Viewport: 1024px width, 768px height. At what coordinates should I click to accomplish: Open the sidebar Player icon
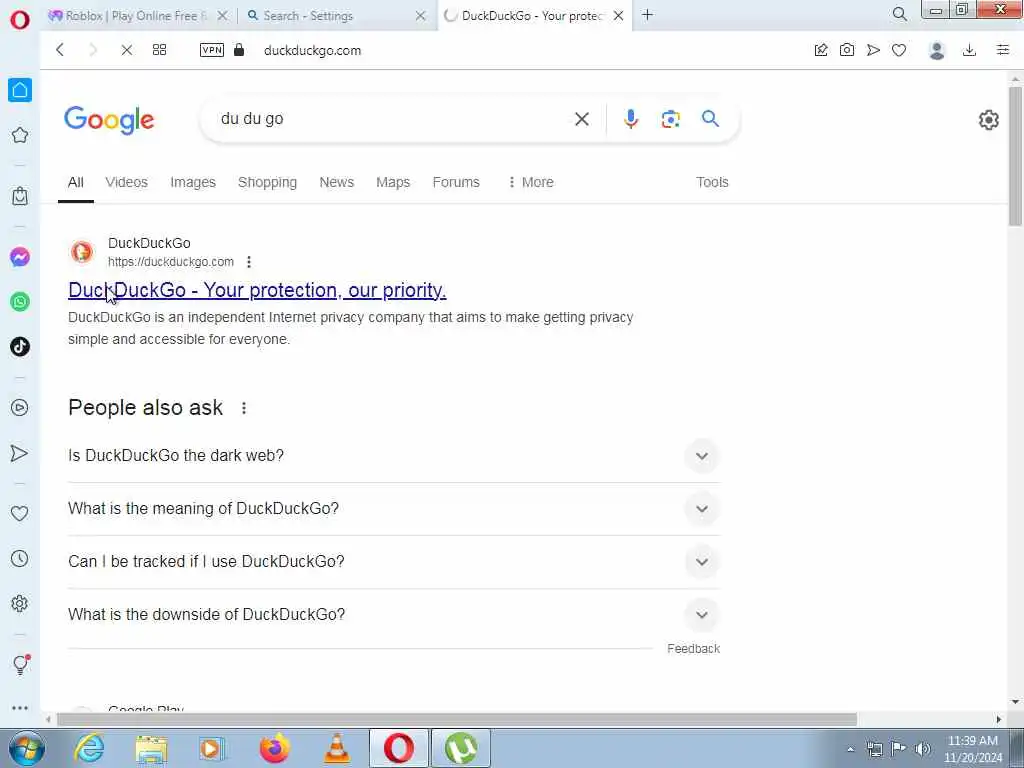click(x=20, y=408)
